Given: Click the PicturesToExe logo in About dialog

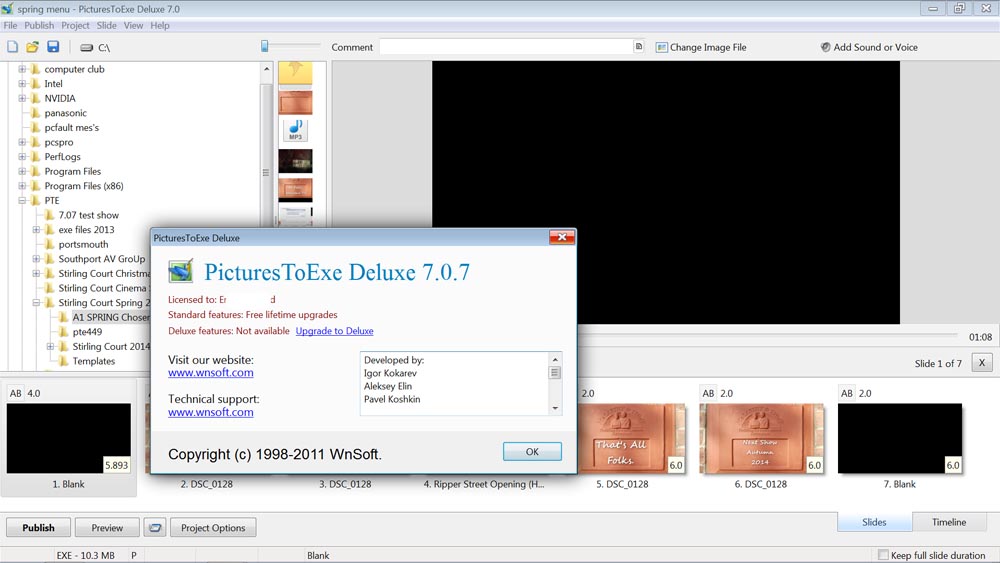Looking at the screenshot, I should tap(180, 272).
